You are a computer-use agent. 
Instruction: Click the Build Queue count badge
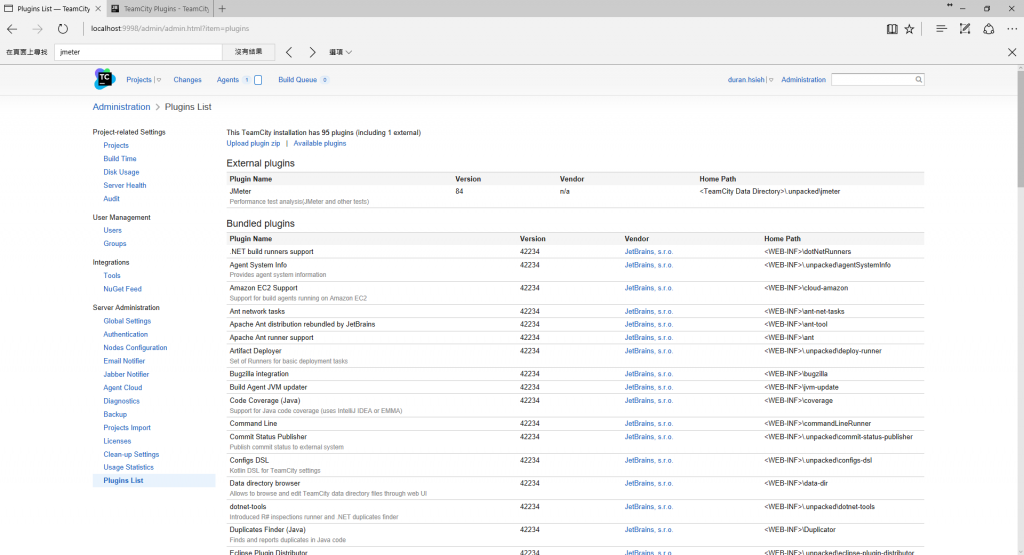(325, 80)
